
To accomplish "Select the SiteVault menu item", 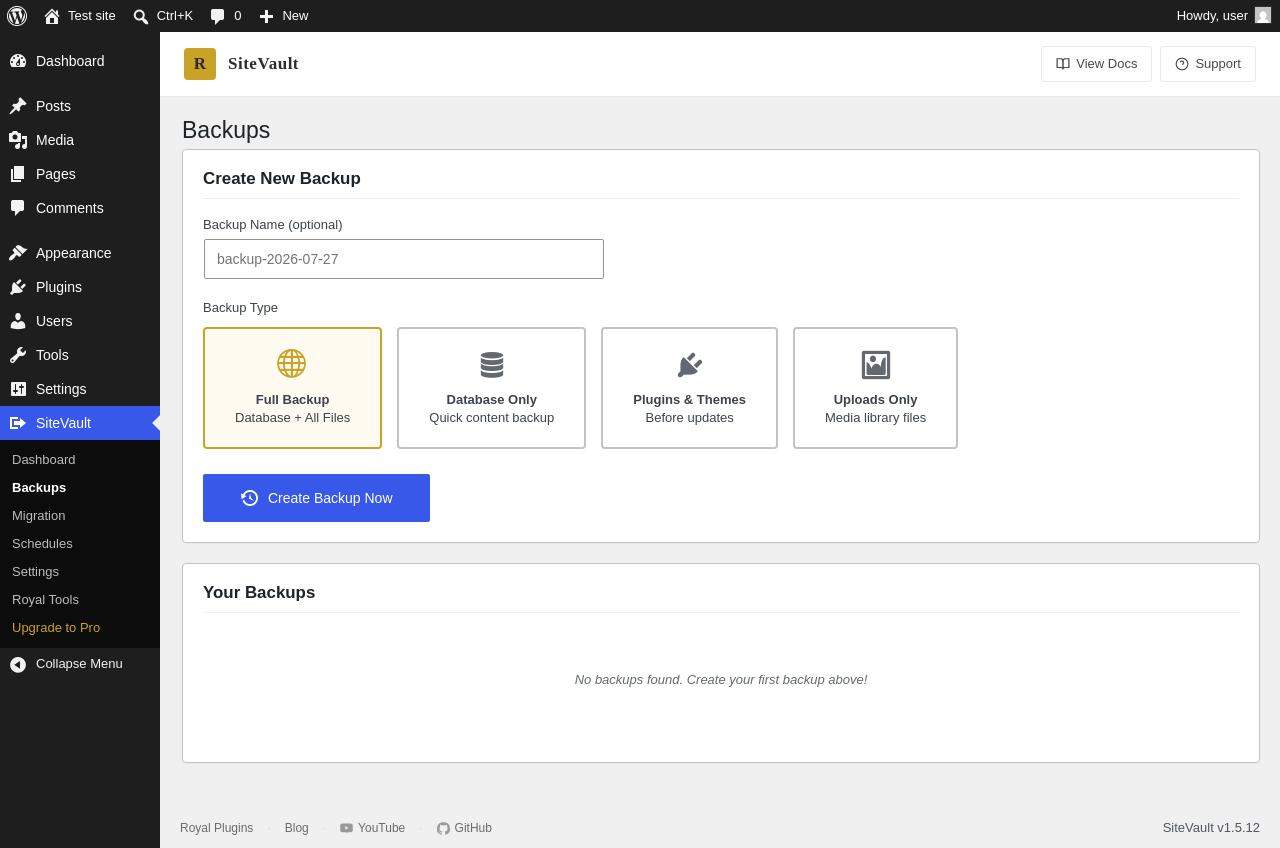I will pyautogui.click(x=80, y=423).
